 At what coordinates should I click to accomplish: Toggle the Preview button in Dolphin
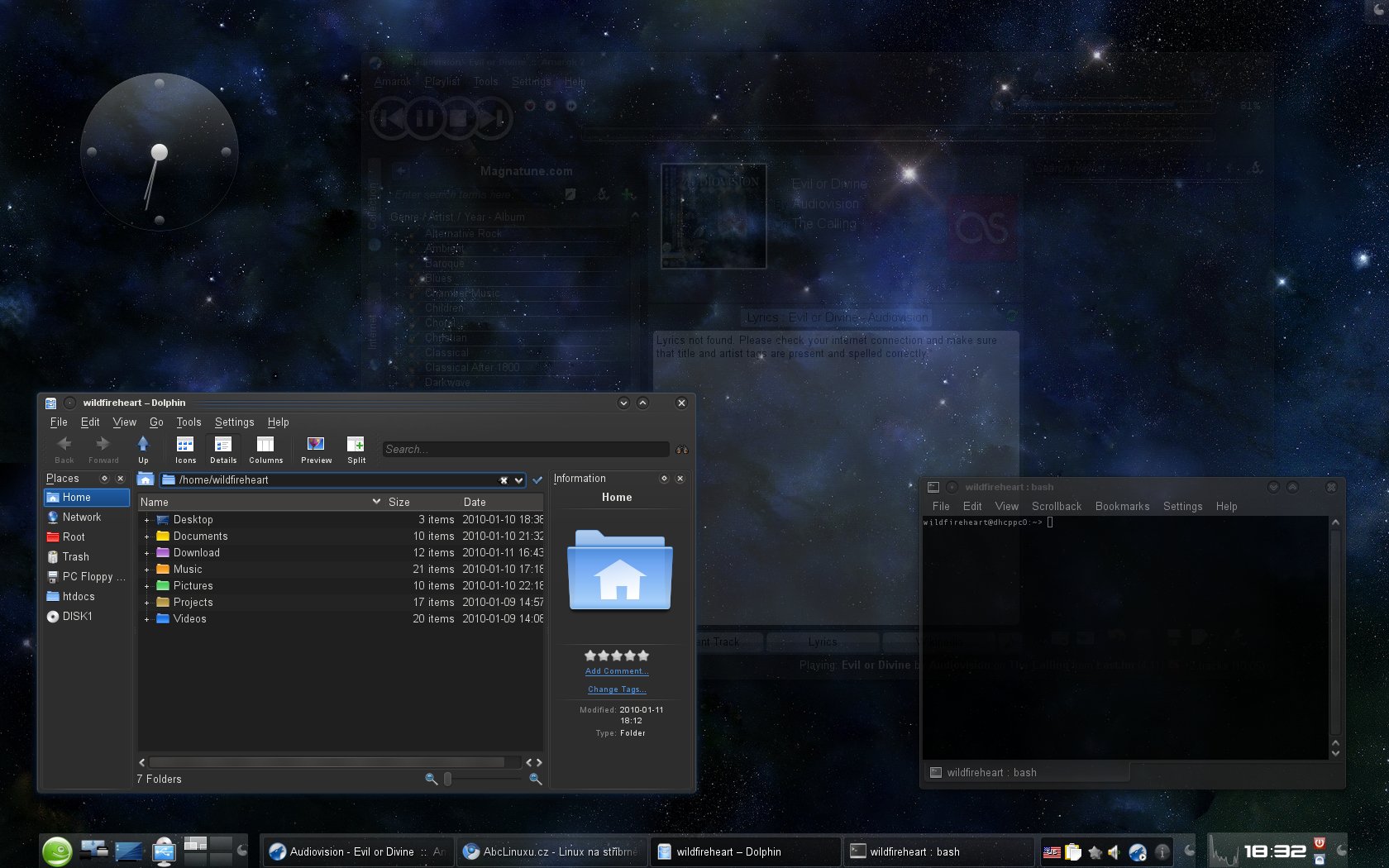316,449
